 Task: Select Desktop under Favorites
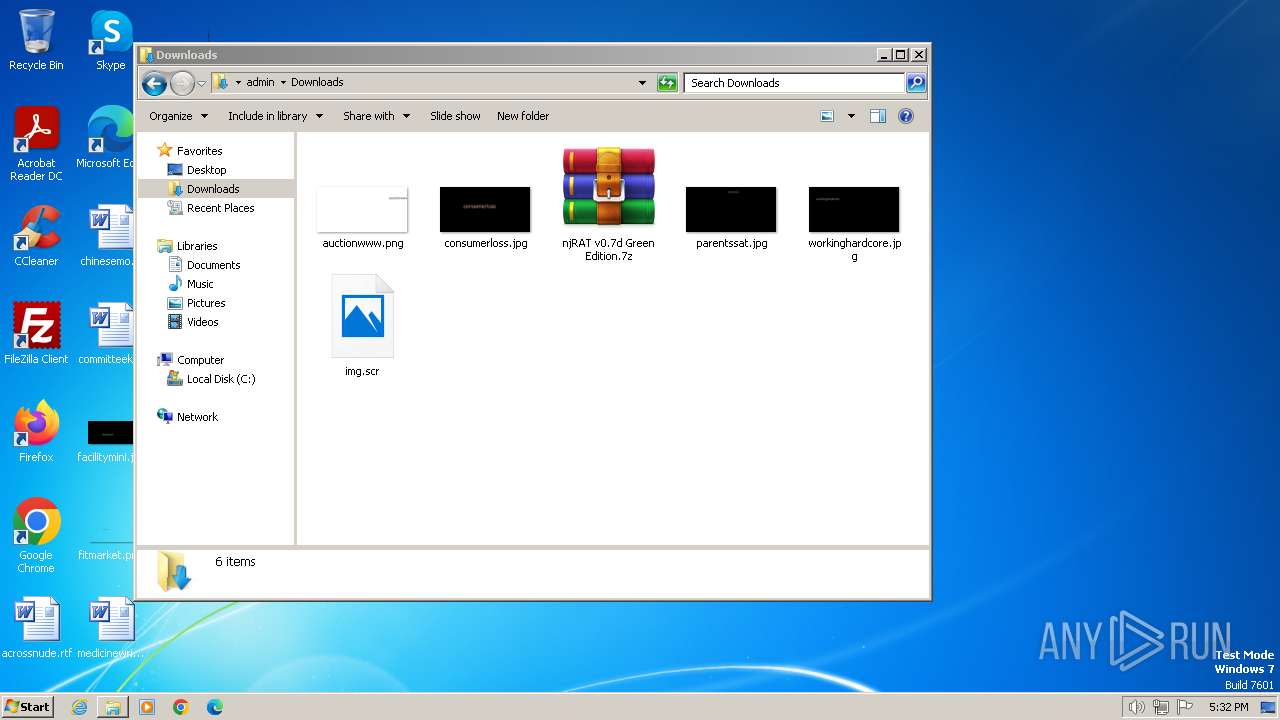pyautogui.click(x=206, y=170)
